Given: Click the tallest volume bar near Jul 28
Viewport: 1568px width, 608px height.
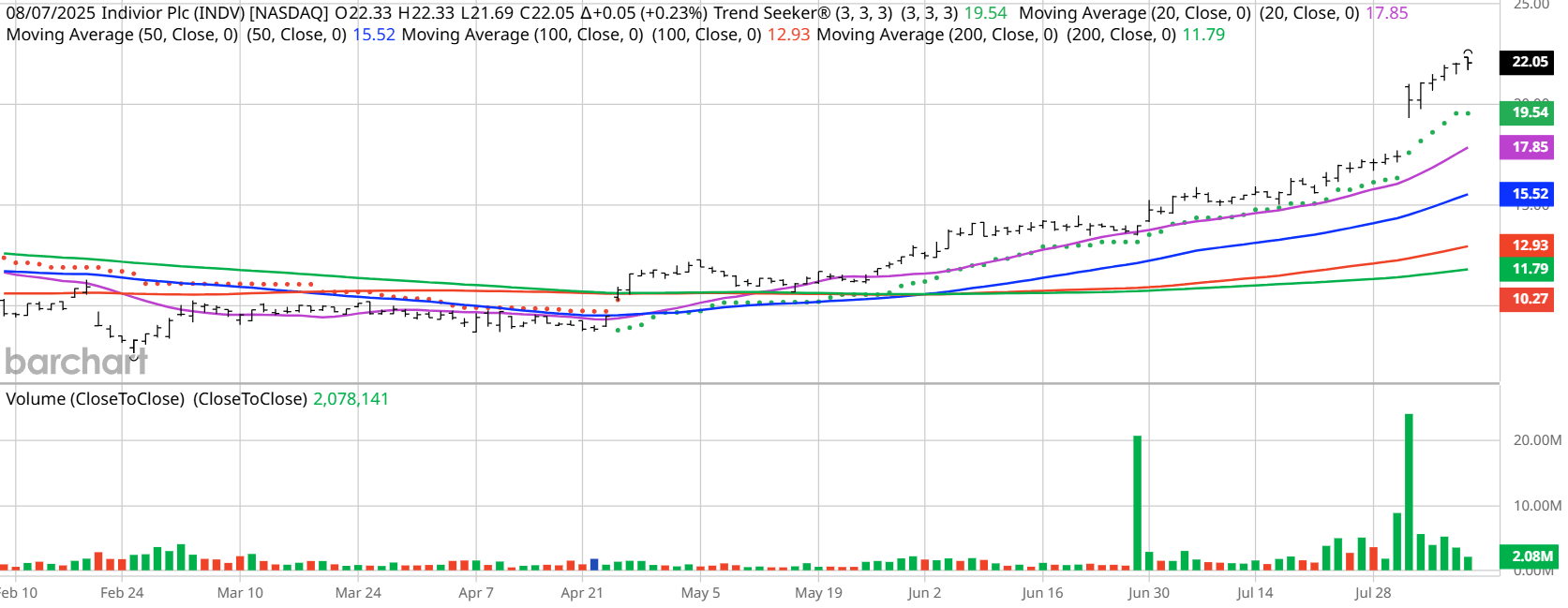Looking at the screenshot, I should 1409,492.
